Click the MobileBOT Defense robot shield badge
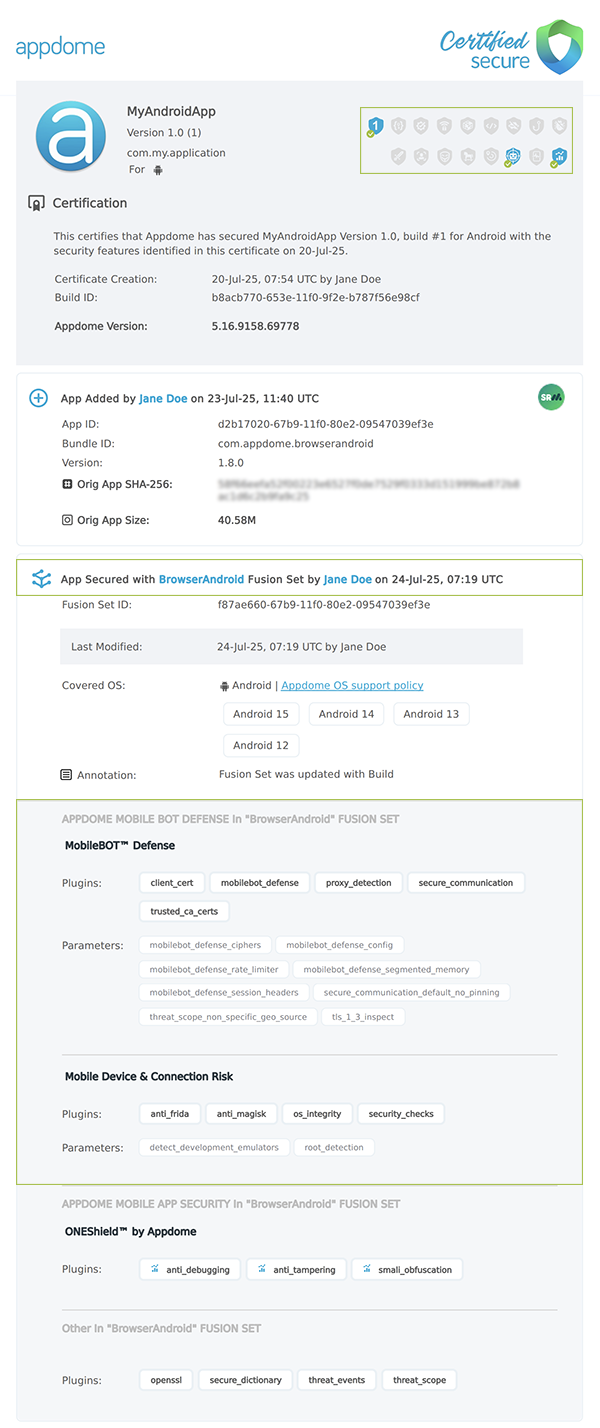 point(513,155)
